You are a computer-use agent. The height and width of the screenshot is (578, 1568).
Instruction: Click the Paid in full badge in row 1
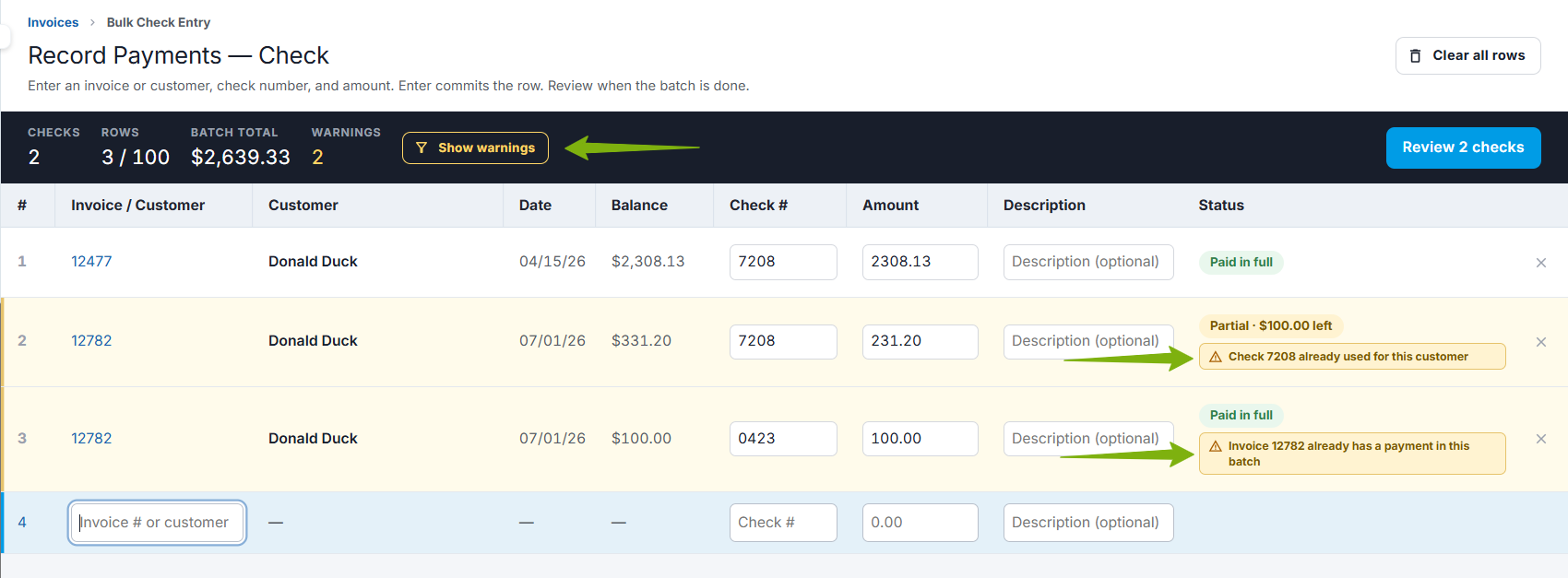pyautogui.click(x=1241, y=262)
